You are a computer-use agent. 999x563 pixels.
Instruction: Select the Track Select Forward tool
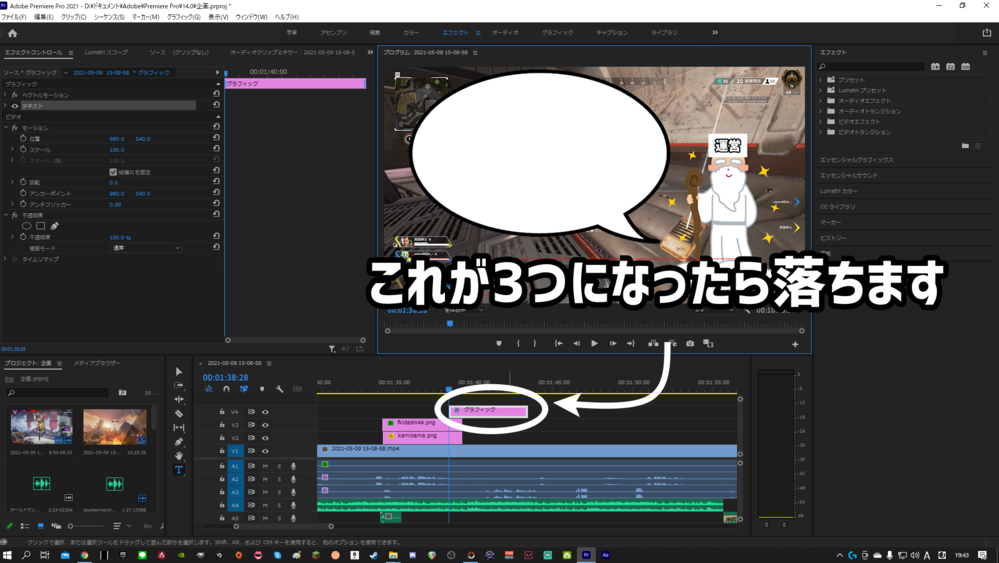tap(179, 385)
